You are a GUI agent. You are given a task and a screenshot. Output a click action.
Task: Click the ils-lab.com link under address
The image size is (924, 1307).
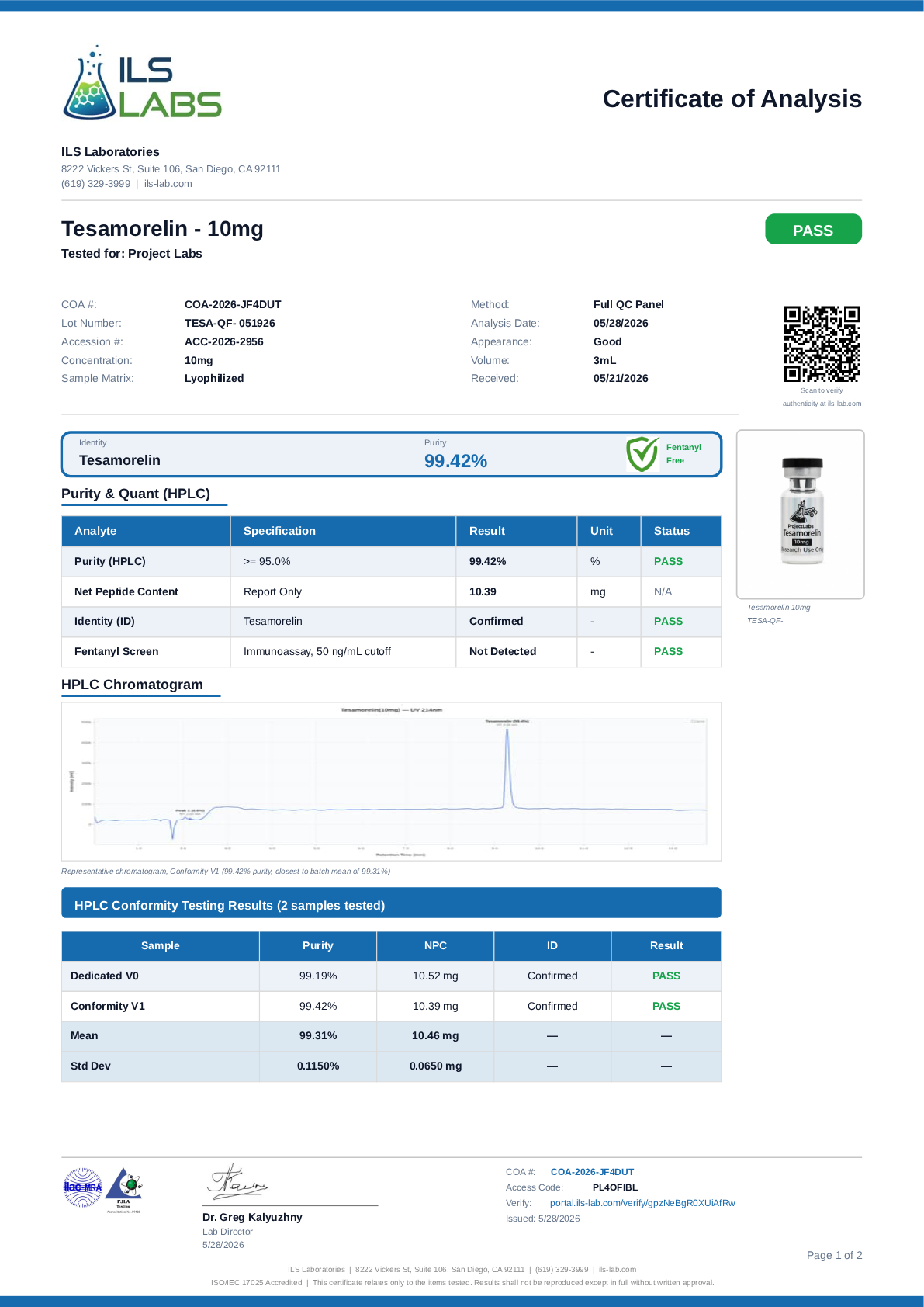(168, 184)
